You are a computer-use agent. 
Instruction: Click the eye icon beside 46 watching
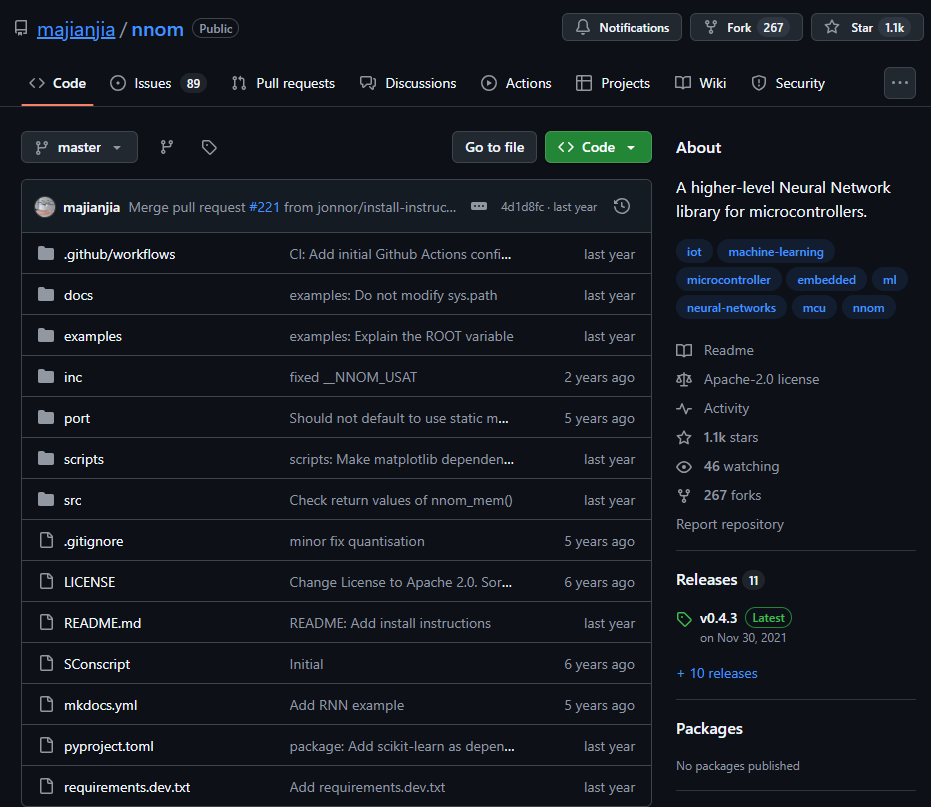[x=684, y=467]
